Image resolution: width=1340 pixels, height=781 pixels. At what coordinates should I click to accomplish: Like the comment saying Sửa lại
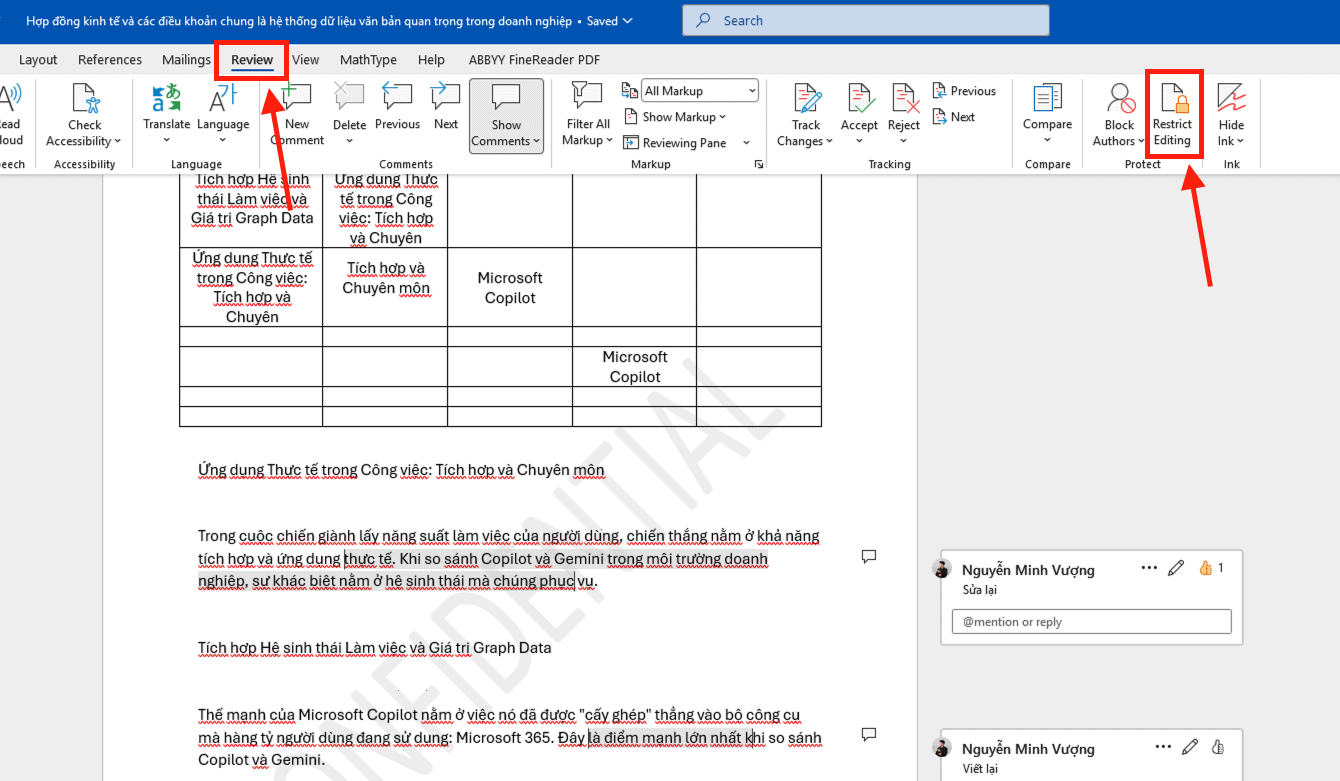[1206, 568]
